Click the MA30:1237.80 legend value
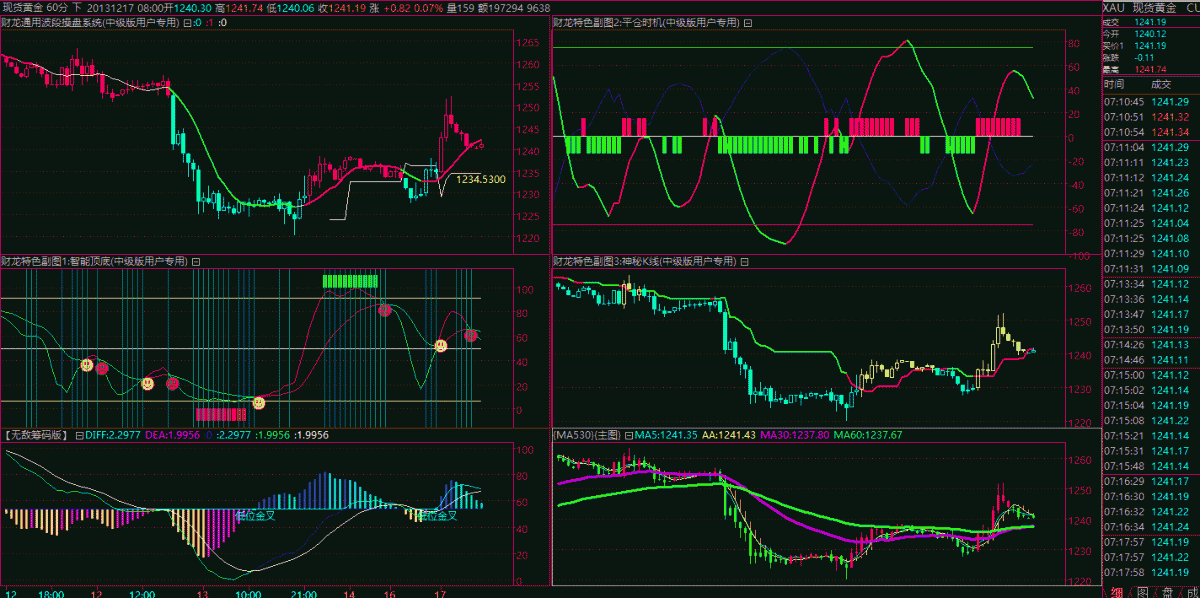This screenshot has height=598, width=1200. click(797, 435)
